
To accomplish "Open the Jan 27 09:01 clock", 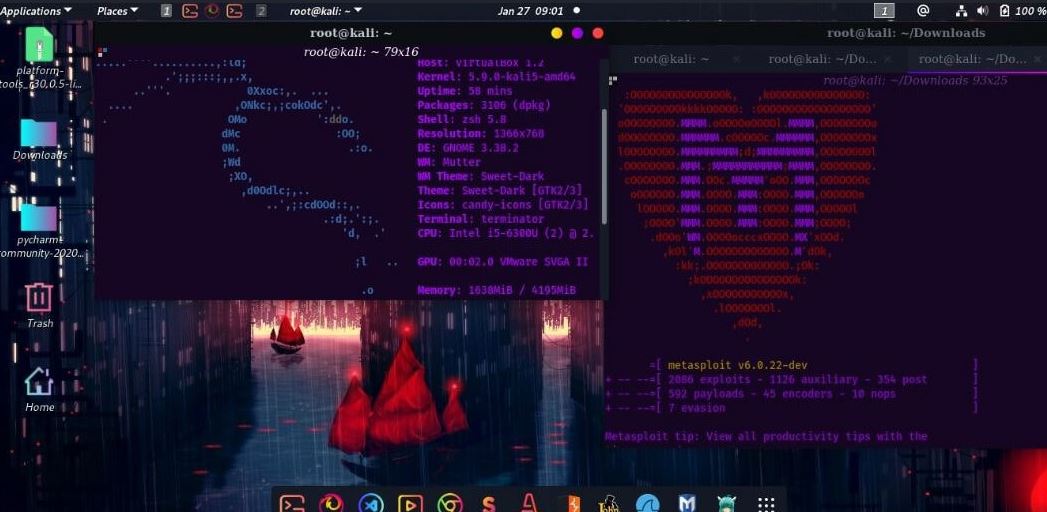I will tap(531, 11).
